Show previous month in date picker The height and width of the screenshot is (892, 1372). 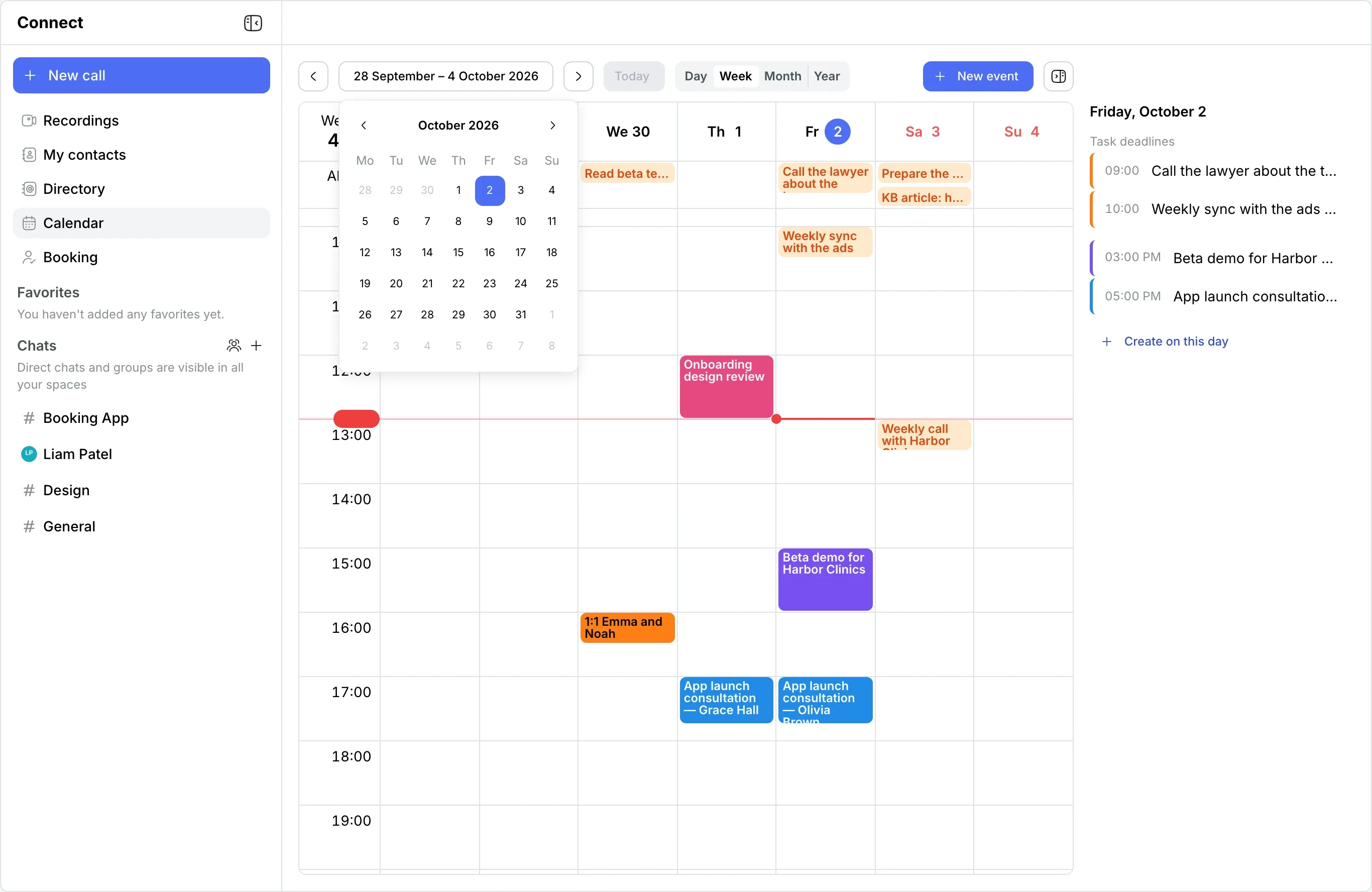(364, 125)
